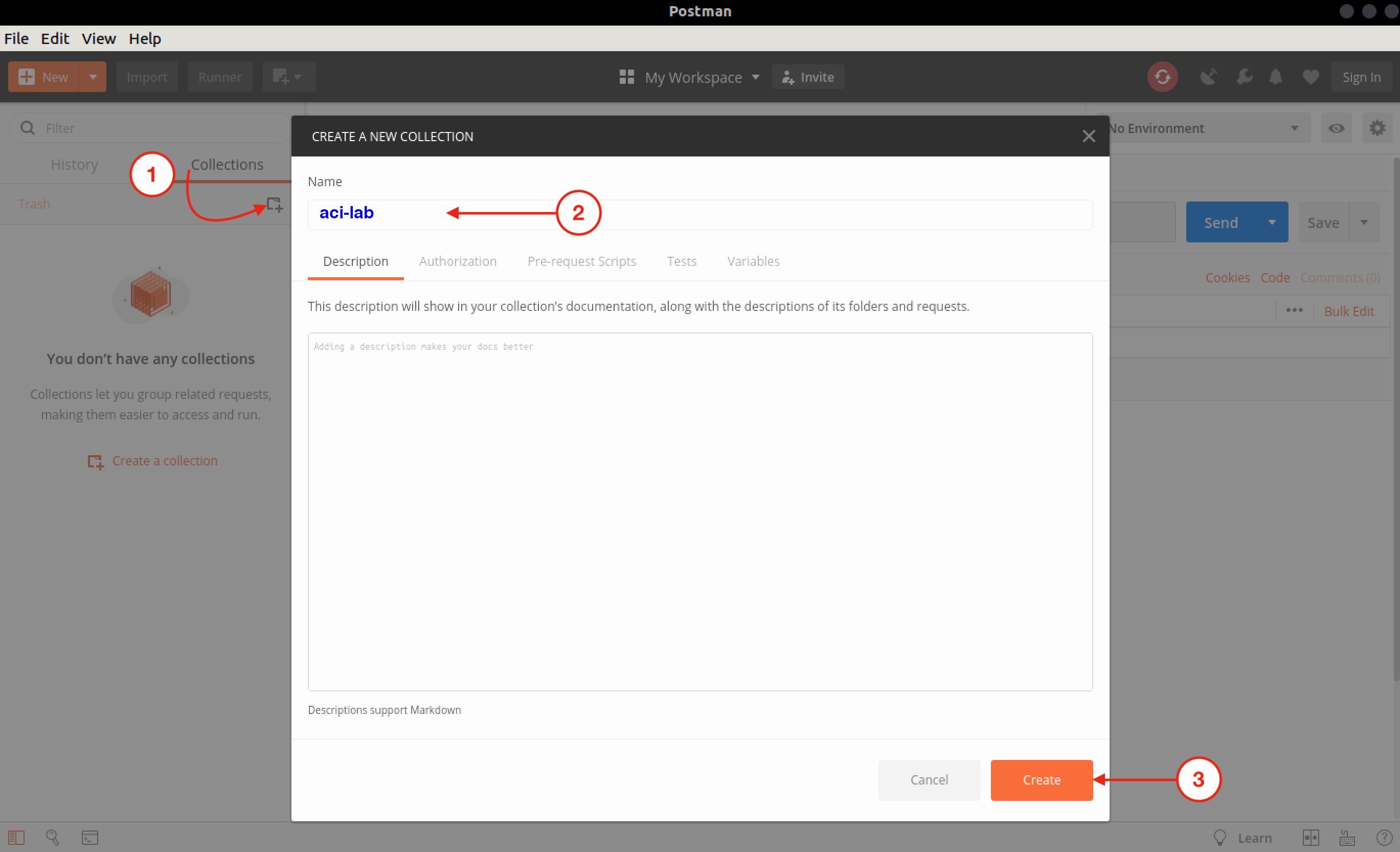Image resolution: width=1400 pixels, height=852 pixels.
Task: Click the sync status icon in header
Action: pyautogui.click(x=1162, y=77)
